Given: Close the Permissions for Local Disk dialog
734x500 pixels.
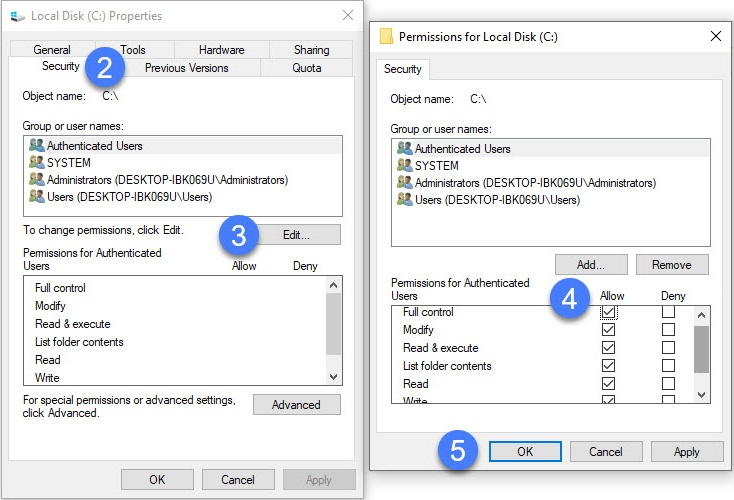Looking at the screenshot, I should (716, 36).
